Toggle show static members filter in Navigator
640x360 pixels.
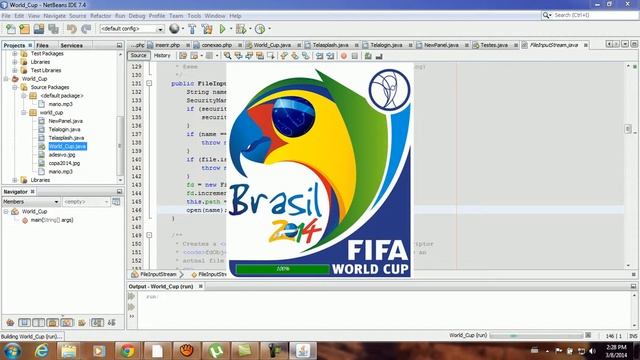point(39,323)
